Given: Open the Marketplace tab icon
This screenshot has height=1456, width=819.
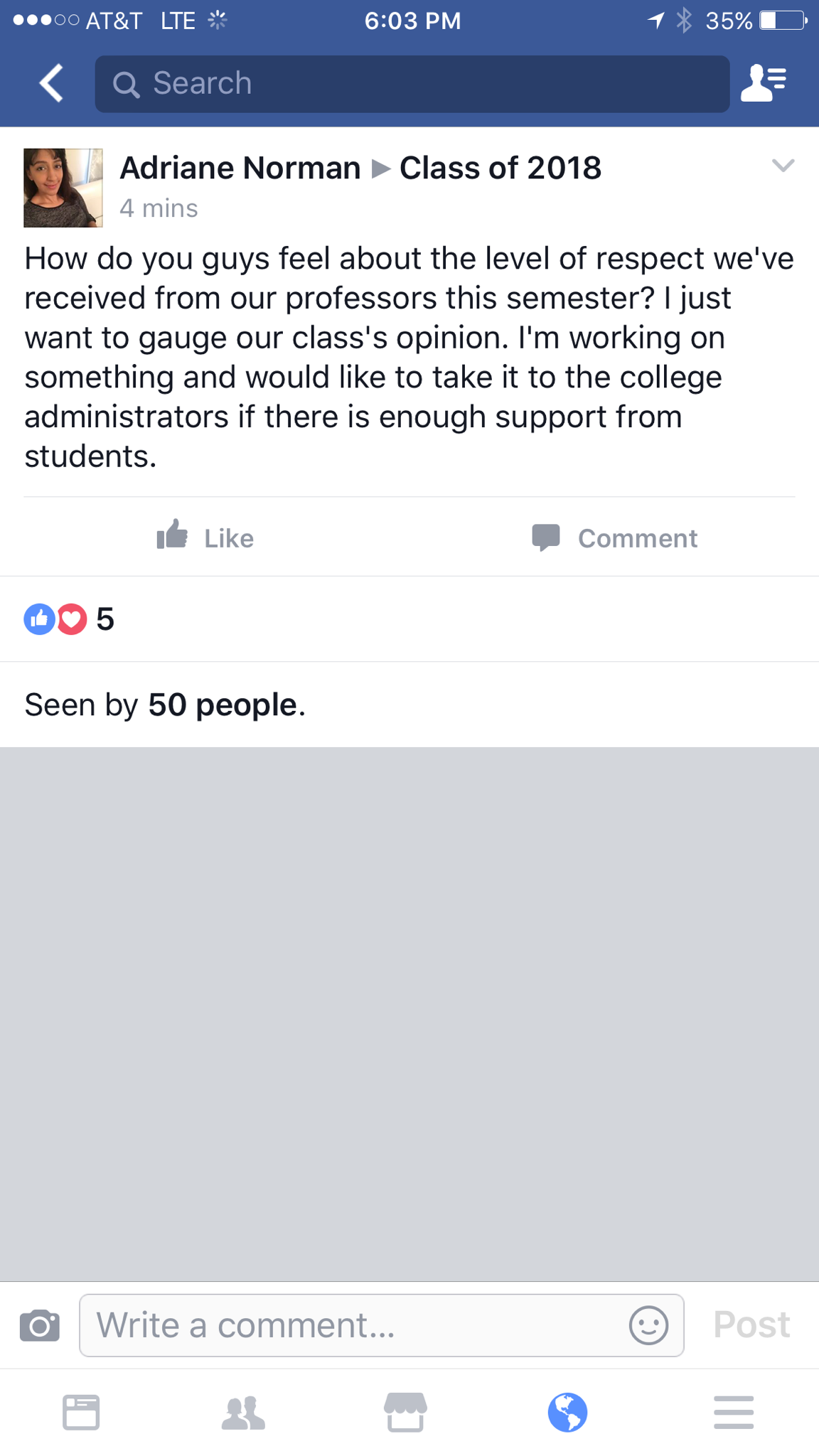Looking at the screenshot, I should 405,1412.
